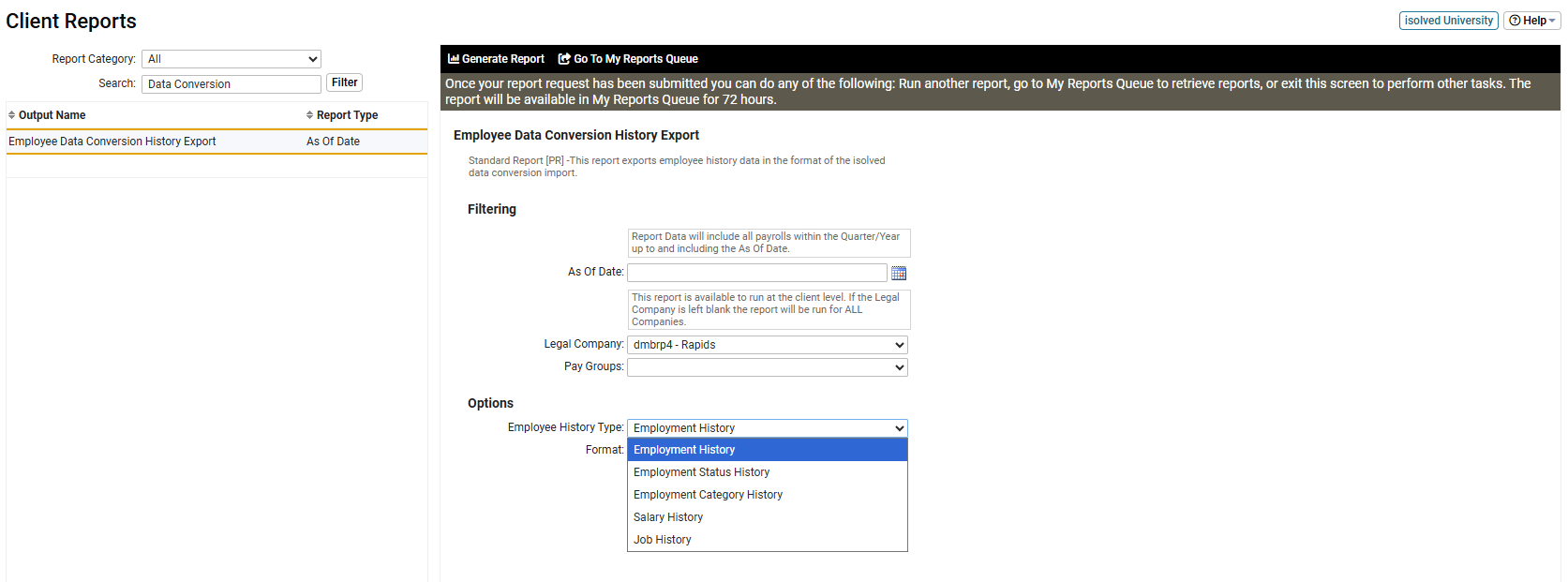Screen dimensions: 1568x582
Task: Sort by Output Name column arrows
Action: pyautogui.click(x=12, y=115)
